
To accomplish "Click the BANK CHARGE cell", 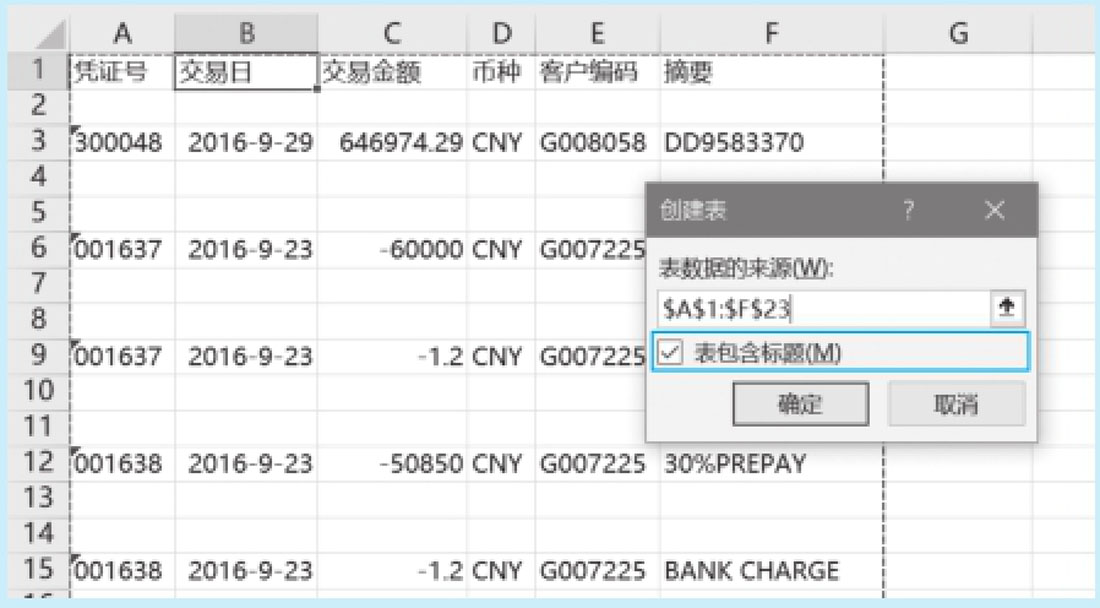I will [770, 571].
